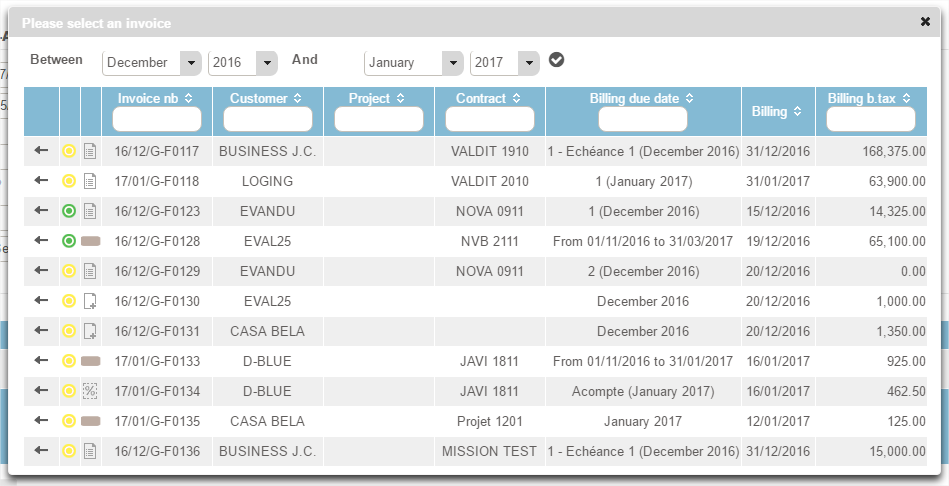Expand the 2017 end year dropdown

click(x=529, y=63)
